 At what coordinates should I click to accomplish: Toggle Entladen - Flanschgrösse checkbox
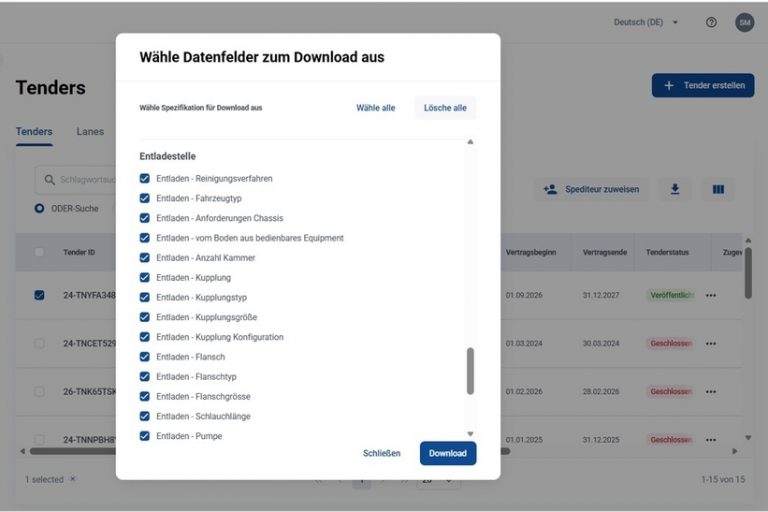click(x=144, y=396)
